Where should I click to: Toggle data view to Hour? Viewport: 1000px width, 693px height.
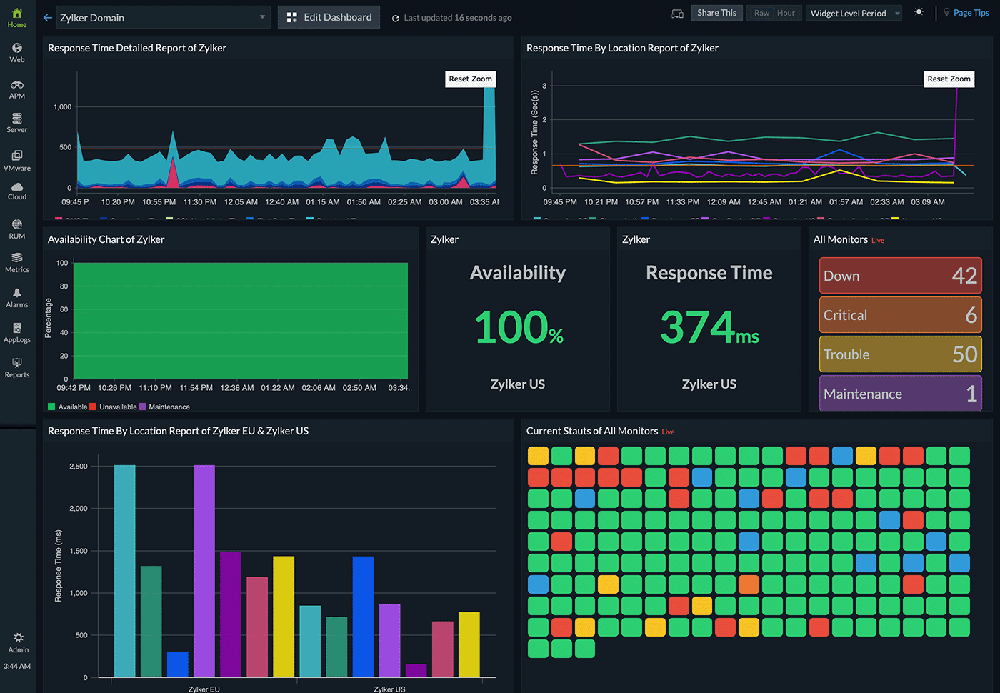tap(786, 13)
